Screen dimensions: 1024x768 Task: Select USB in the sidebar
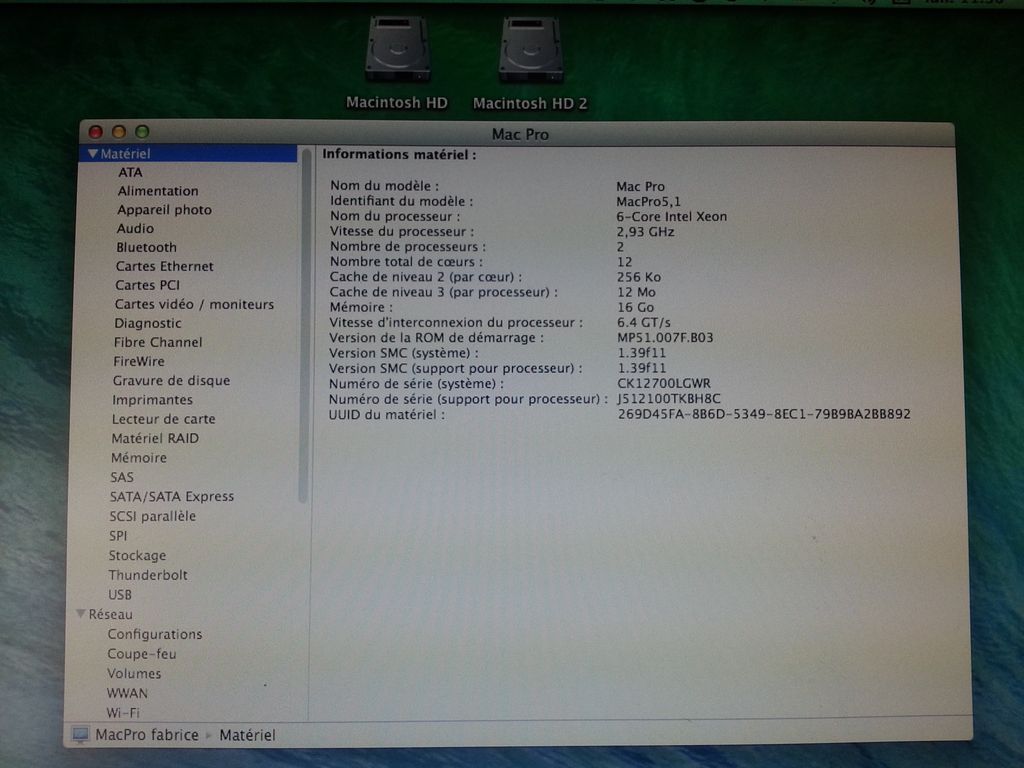[x=120, y=594]
